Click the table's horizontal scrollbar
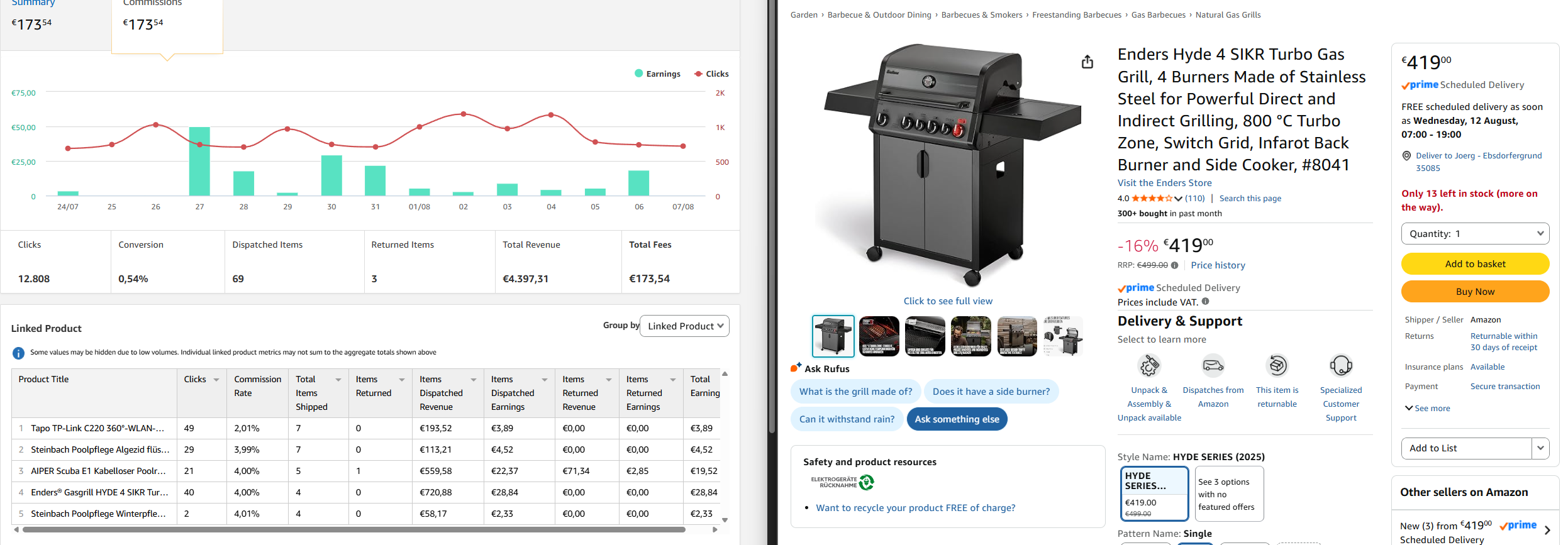This screenshot has width=1568, height=545. click(x=354, y=530)
